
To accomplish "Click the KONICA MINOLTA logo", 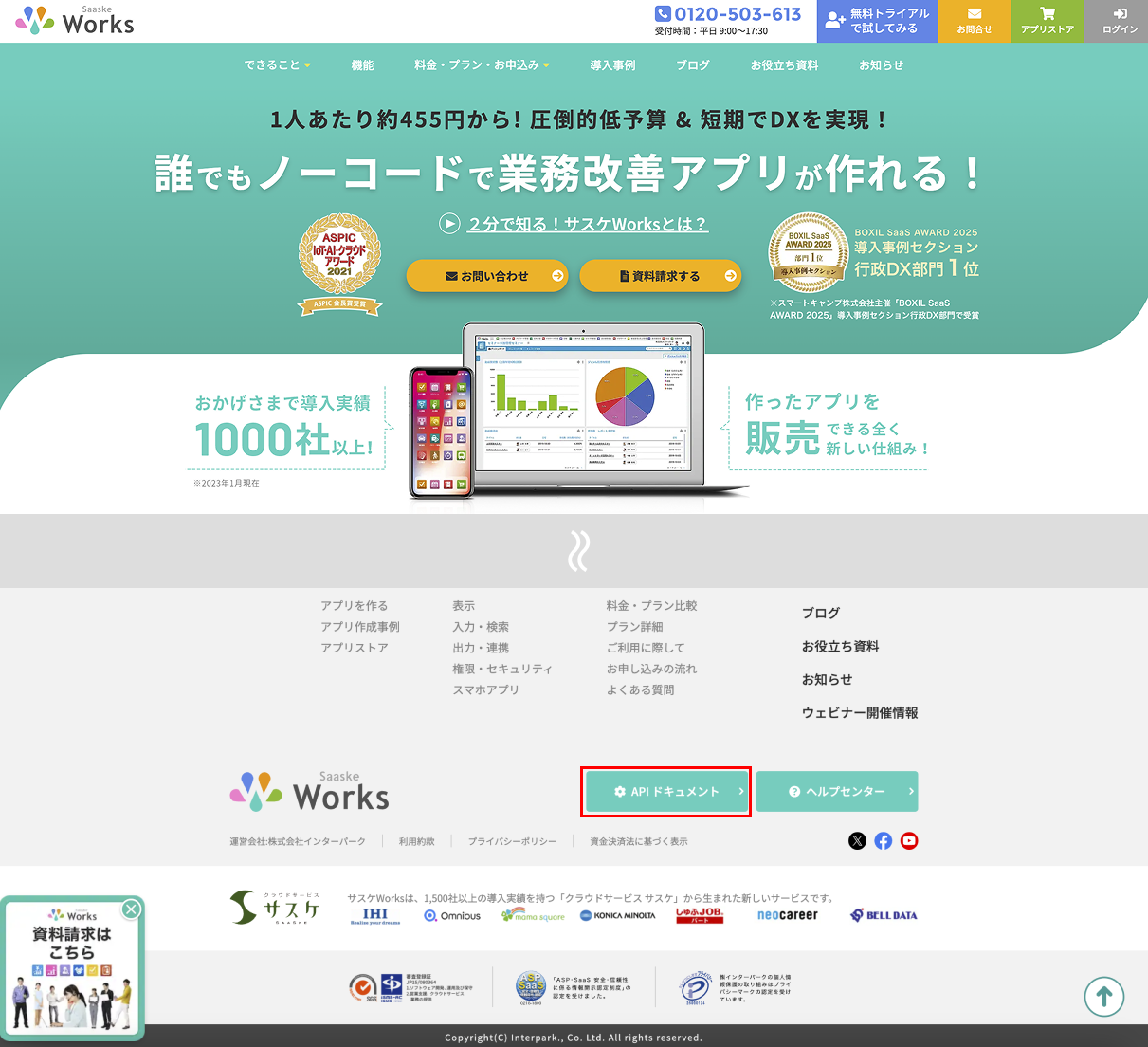I will pos(617,916).
